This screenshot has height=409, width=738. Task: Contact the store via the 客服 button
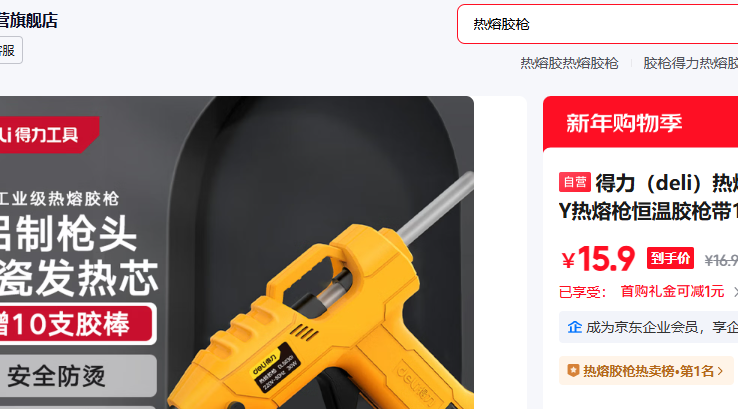[x=10, y=50]
